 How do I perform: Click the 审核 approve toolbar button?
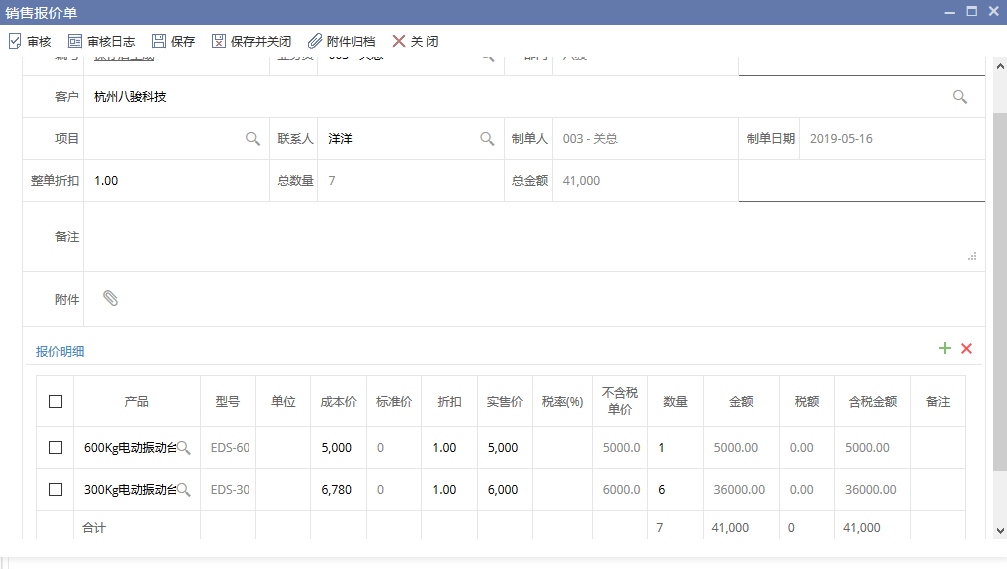click(30, 42)
